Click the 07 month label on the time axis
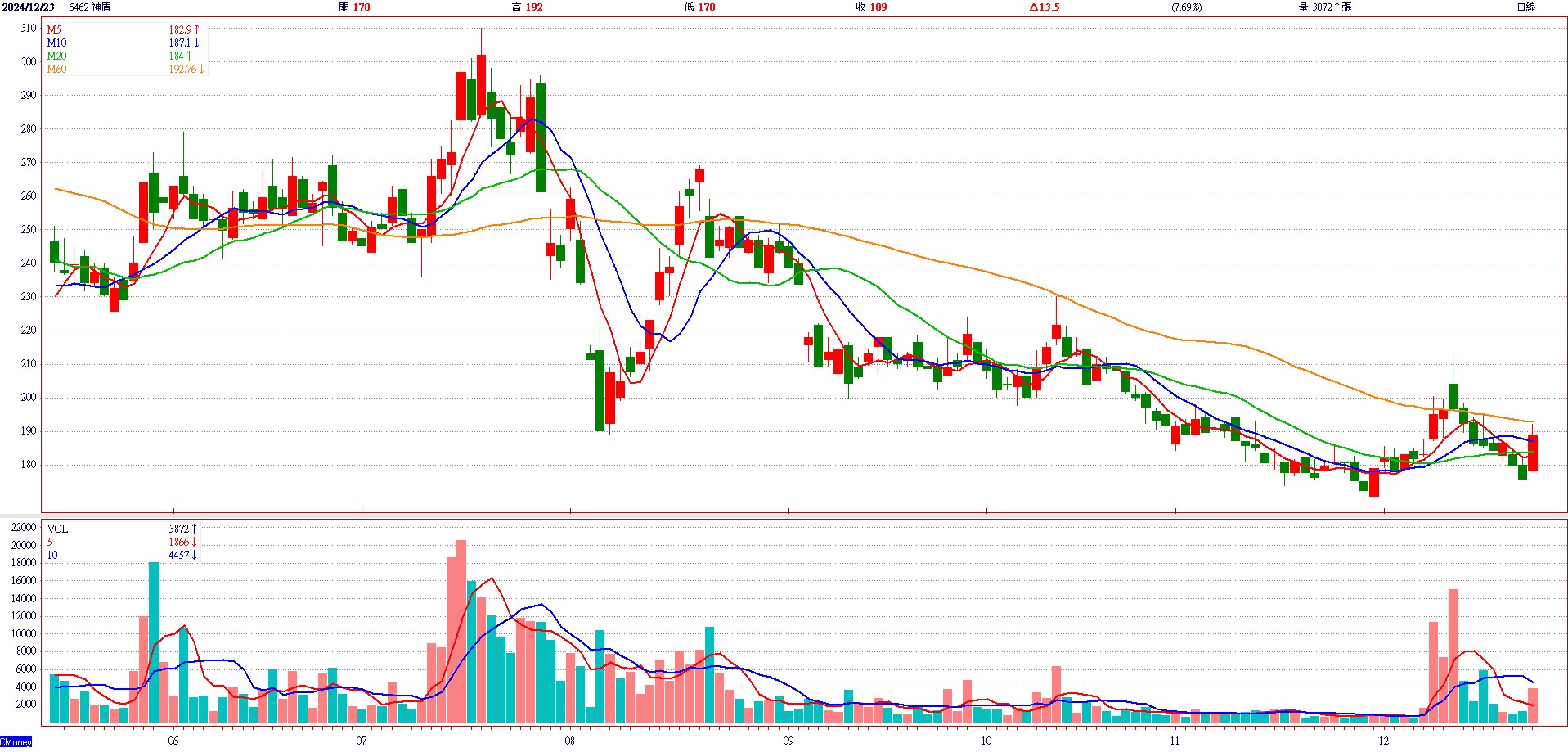The height and width of the screenshot is (752, 1568). click(x=362, y=741)
